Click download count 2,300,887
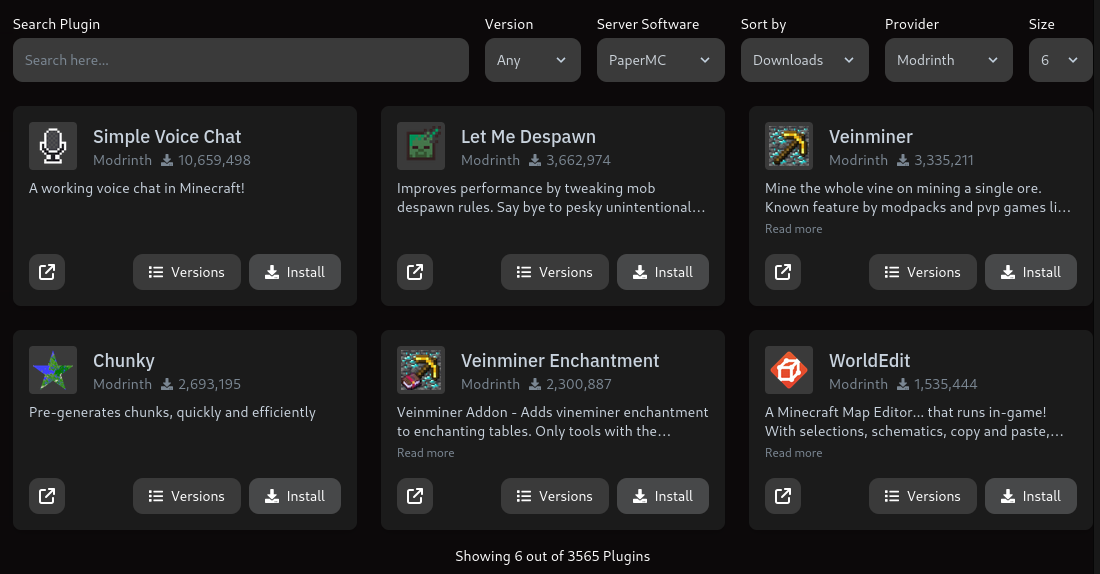Screen dimensions: 1100x574 [579, 384]
